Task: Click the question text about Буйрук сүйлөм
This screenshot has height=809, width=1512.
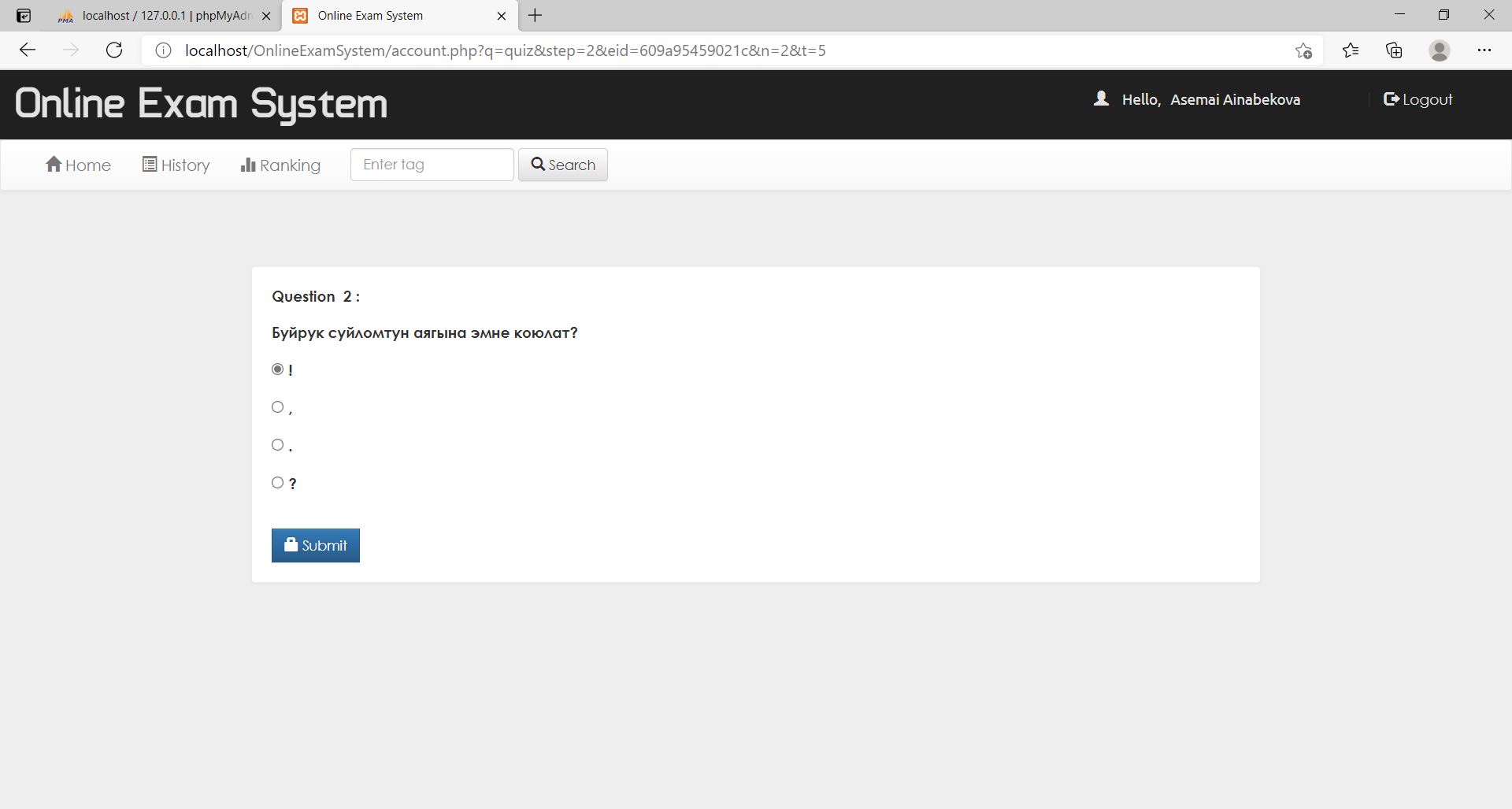Action: coord(424,333)
